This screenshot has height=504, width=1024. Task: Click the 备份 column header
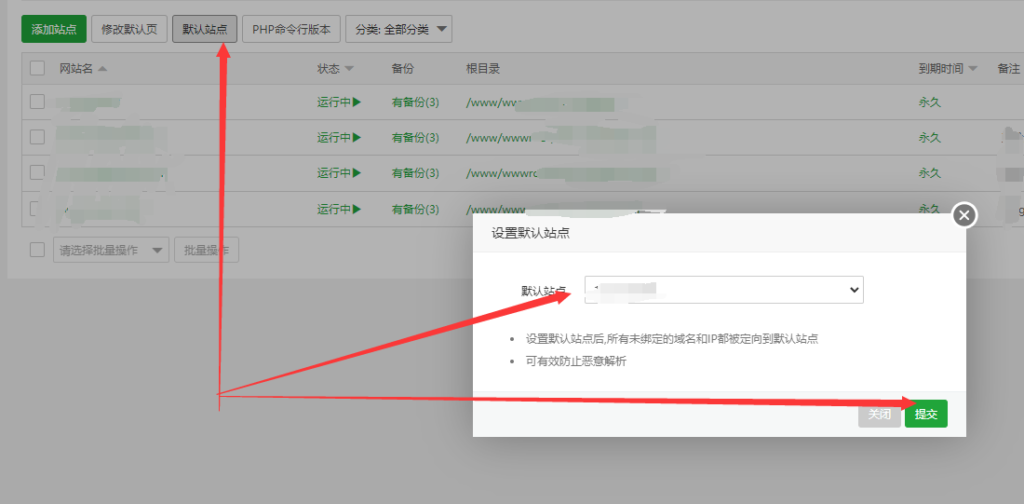pos(402,69)
